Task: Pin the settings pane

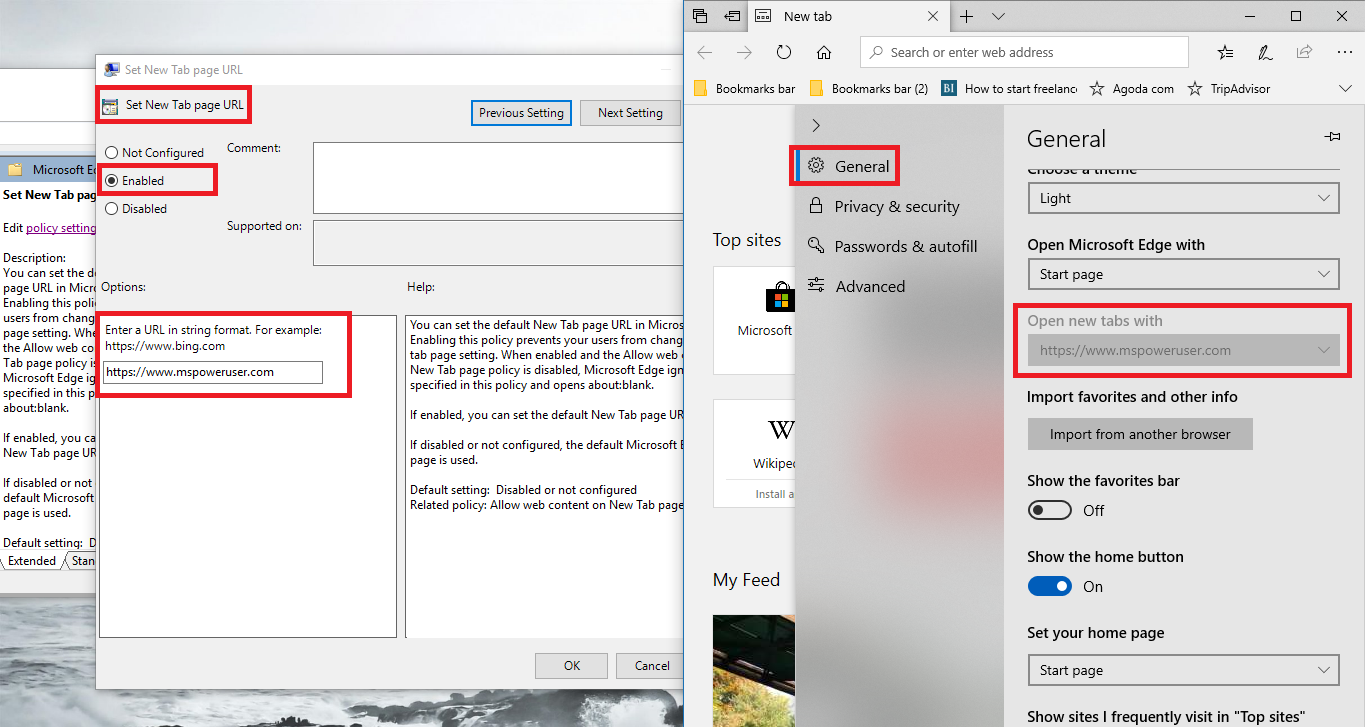Action: click(1331, 137)
